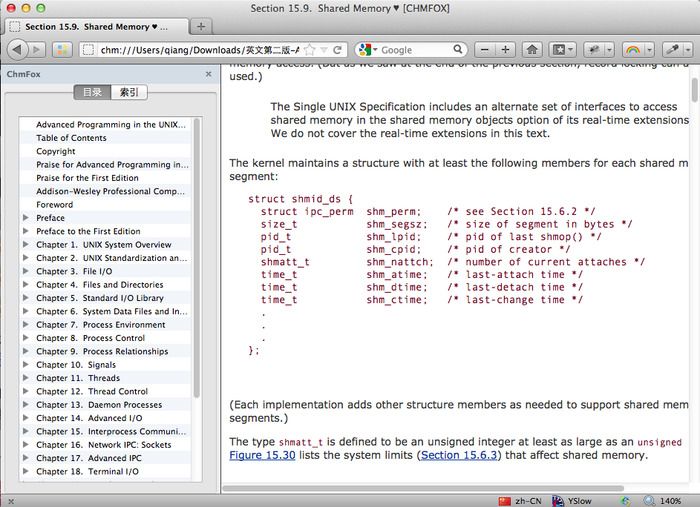Click the zoom in plus button
Screen dimensions: 700x507
click(505, 49)
